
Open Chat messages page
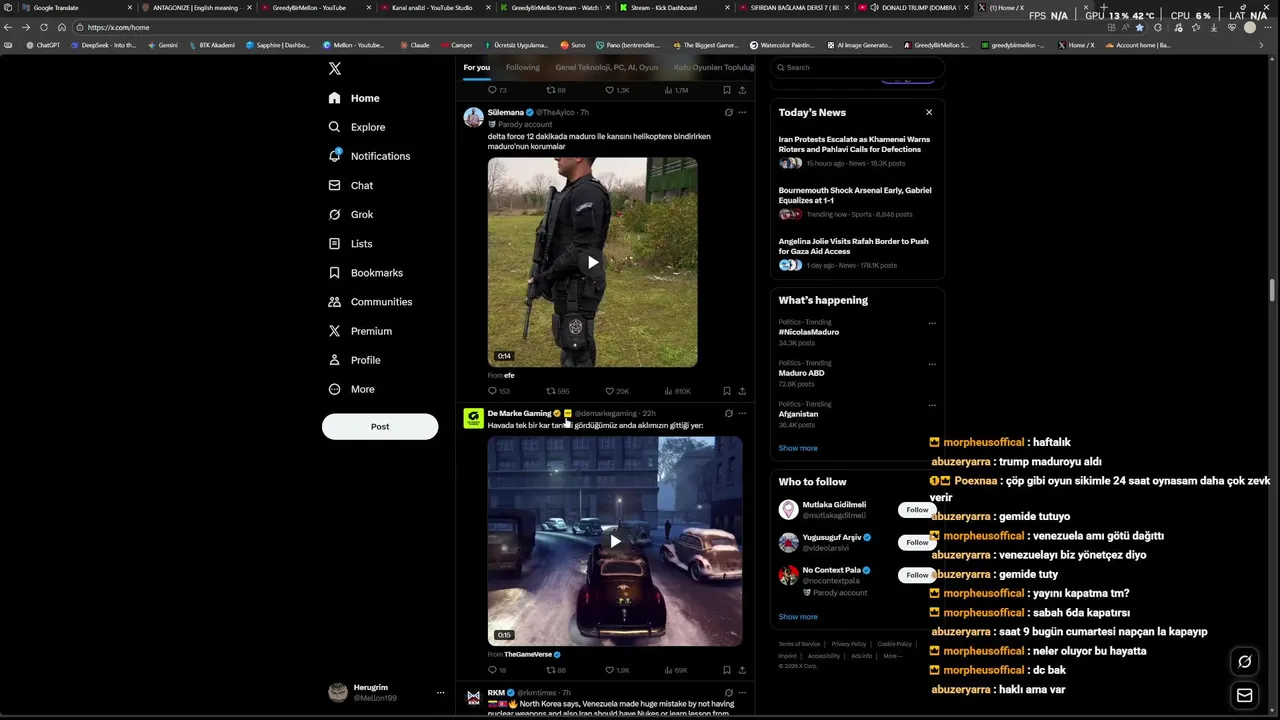[x=350, y=185]
